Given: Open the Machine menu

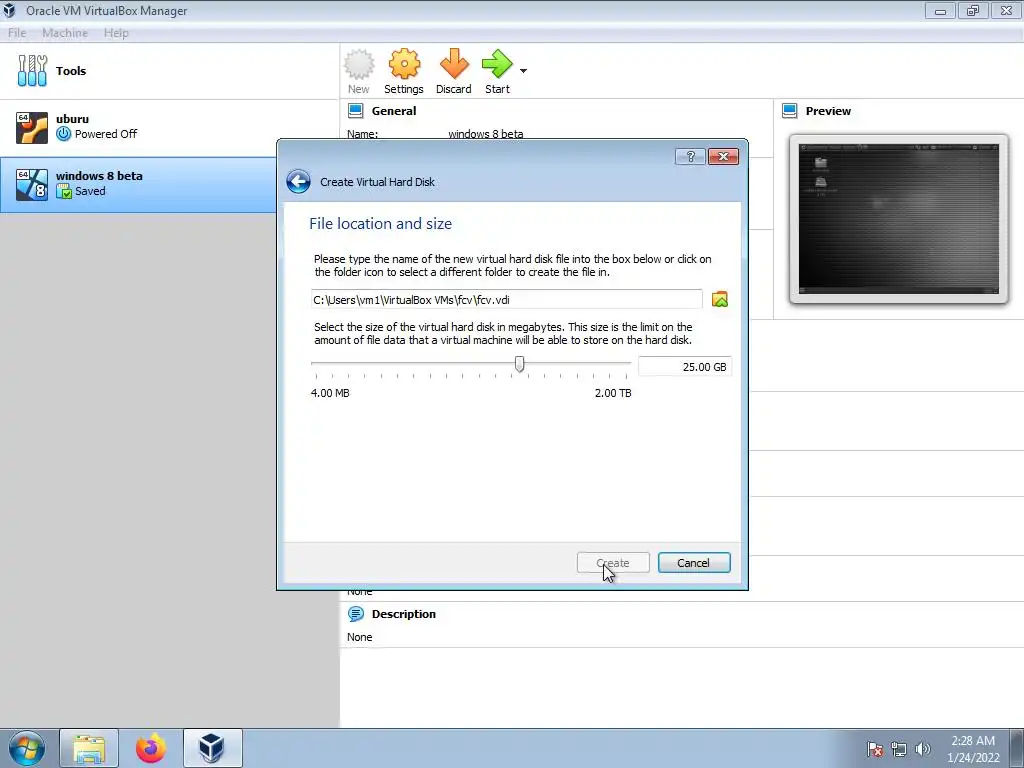Looking at the screenshot, I should [x=65, y=33].
